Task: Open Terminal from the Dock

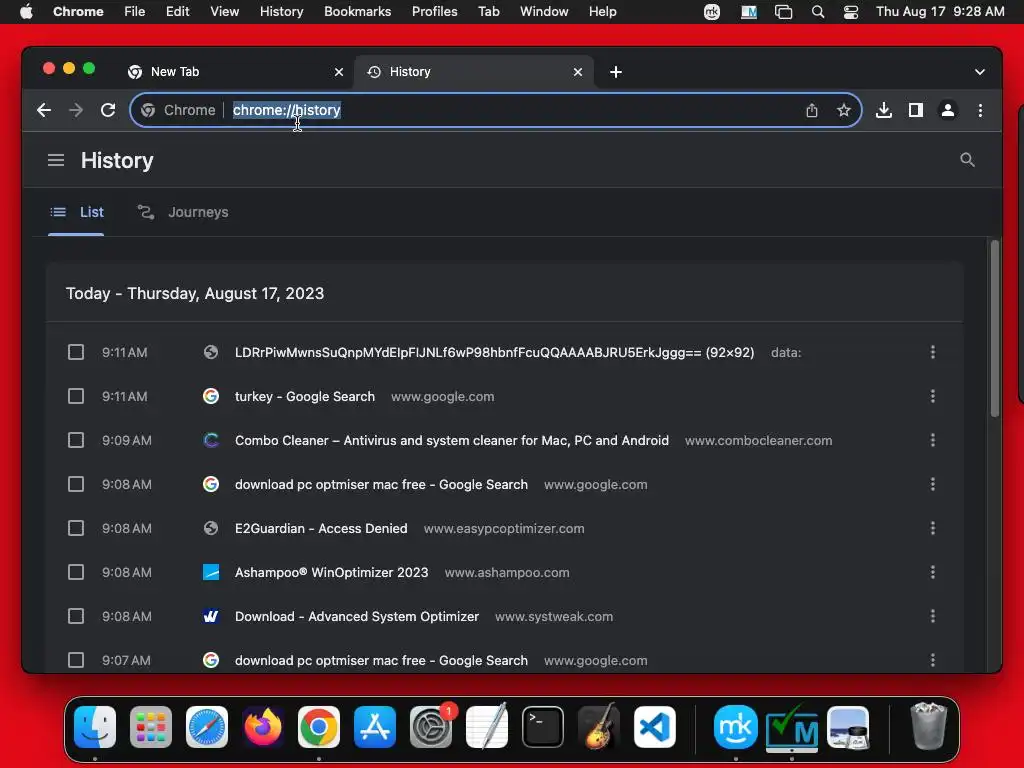Action: tap(543, 727)
